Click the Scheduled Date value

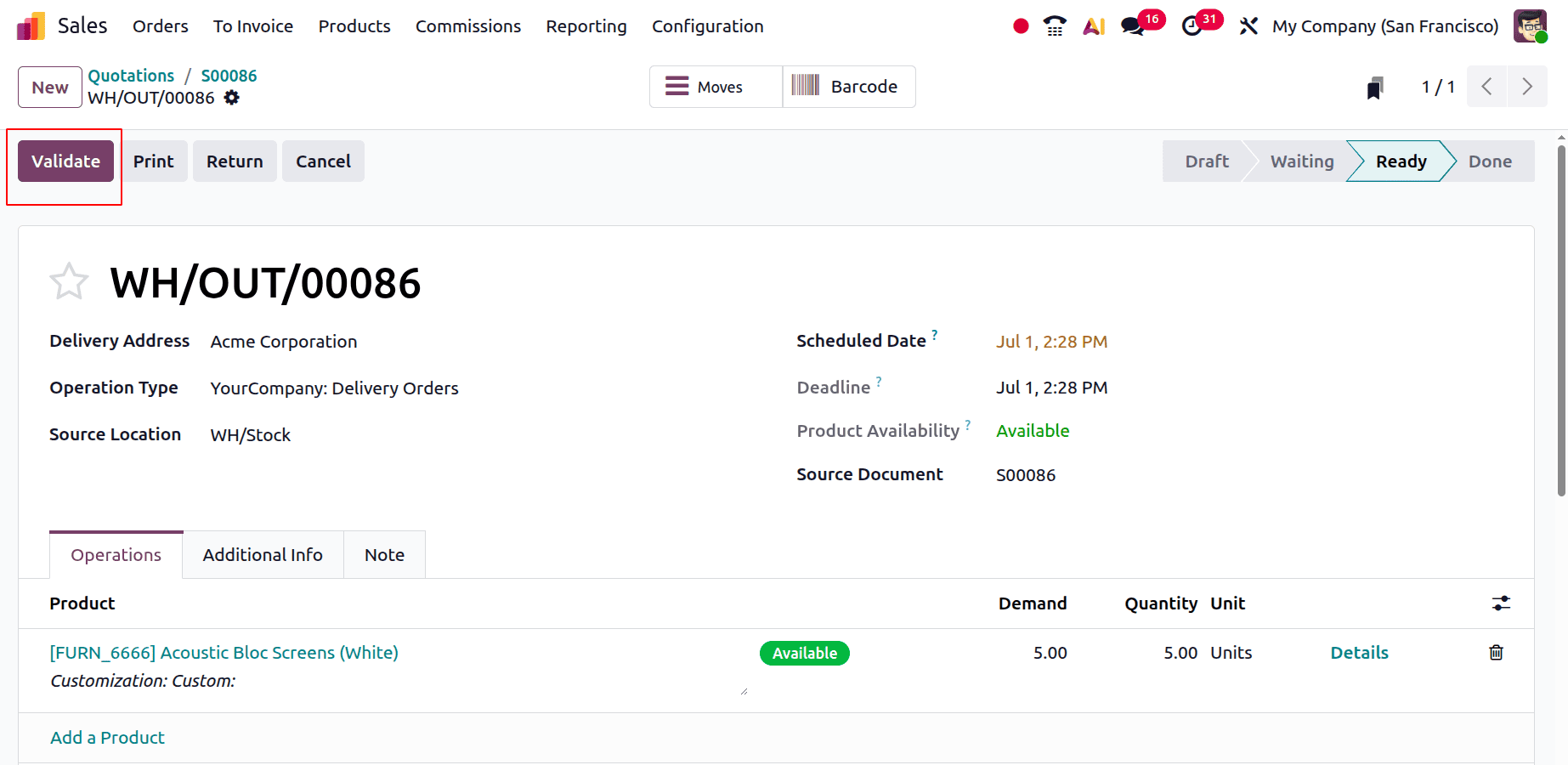tap(1051, 342)
